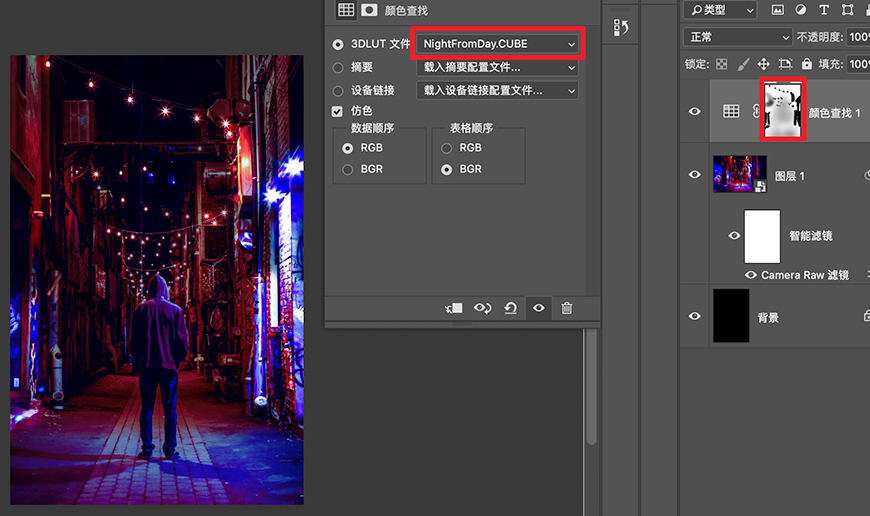Screen dimensions: 870x516
Task: Open the History panel icon
Action: pyautogui.click(x=620, y=28)
